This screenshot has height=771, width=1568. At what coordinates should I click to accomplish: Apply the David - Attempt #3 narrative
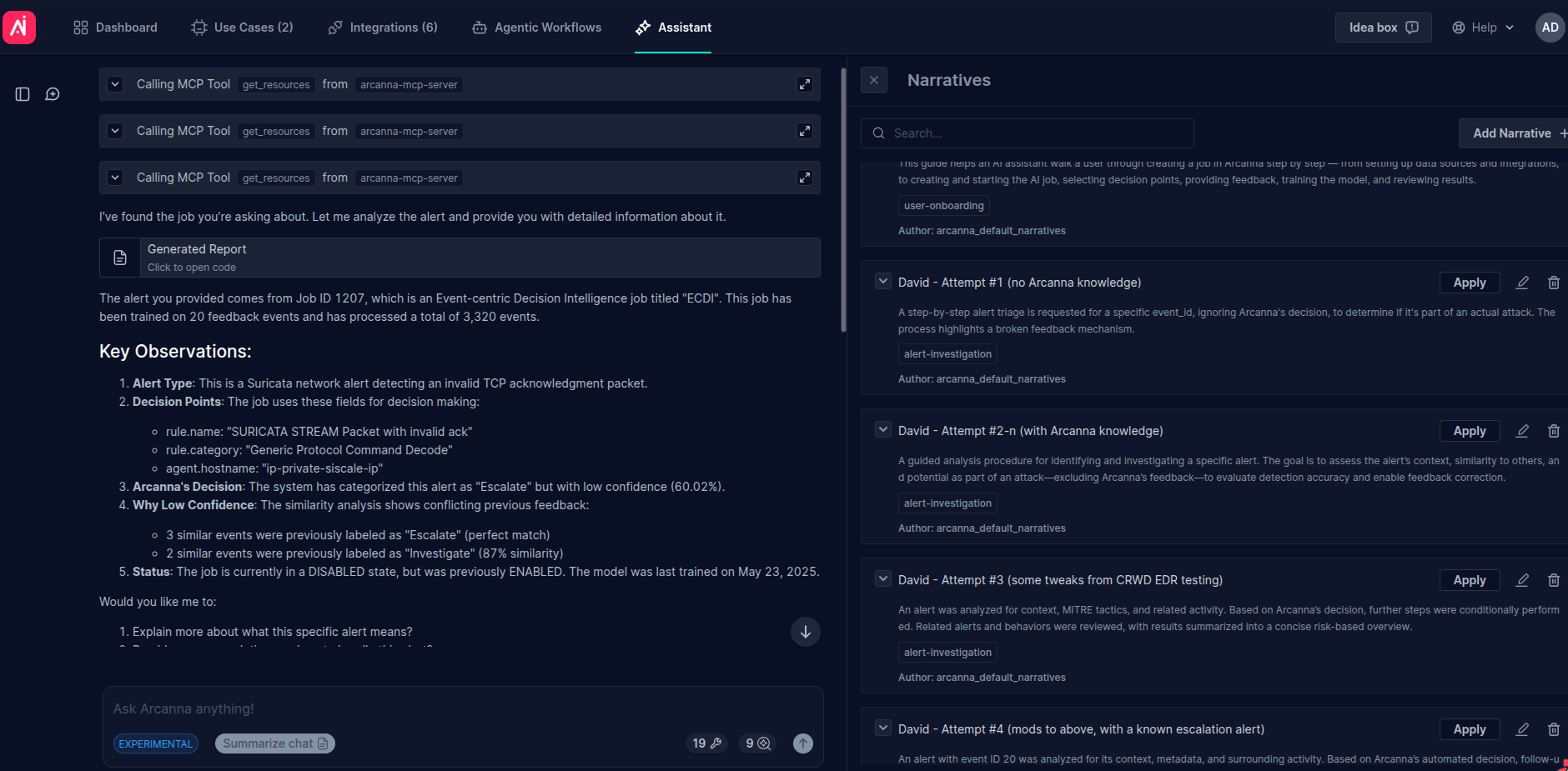pyautogui.click(x=1470, y=580)
